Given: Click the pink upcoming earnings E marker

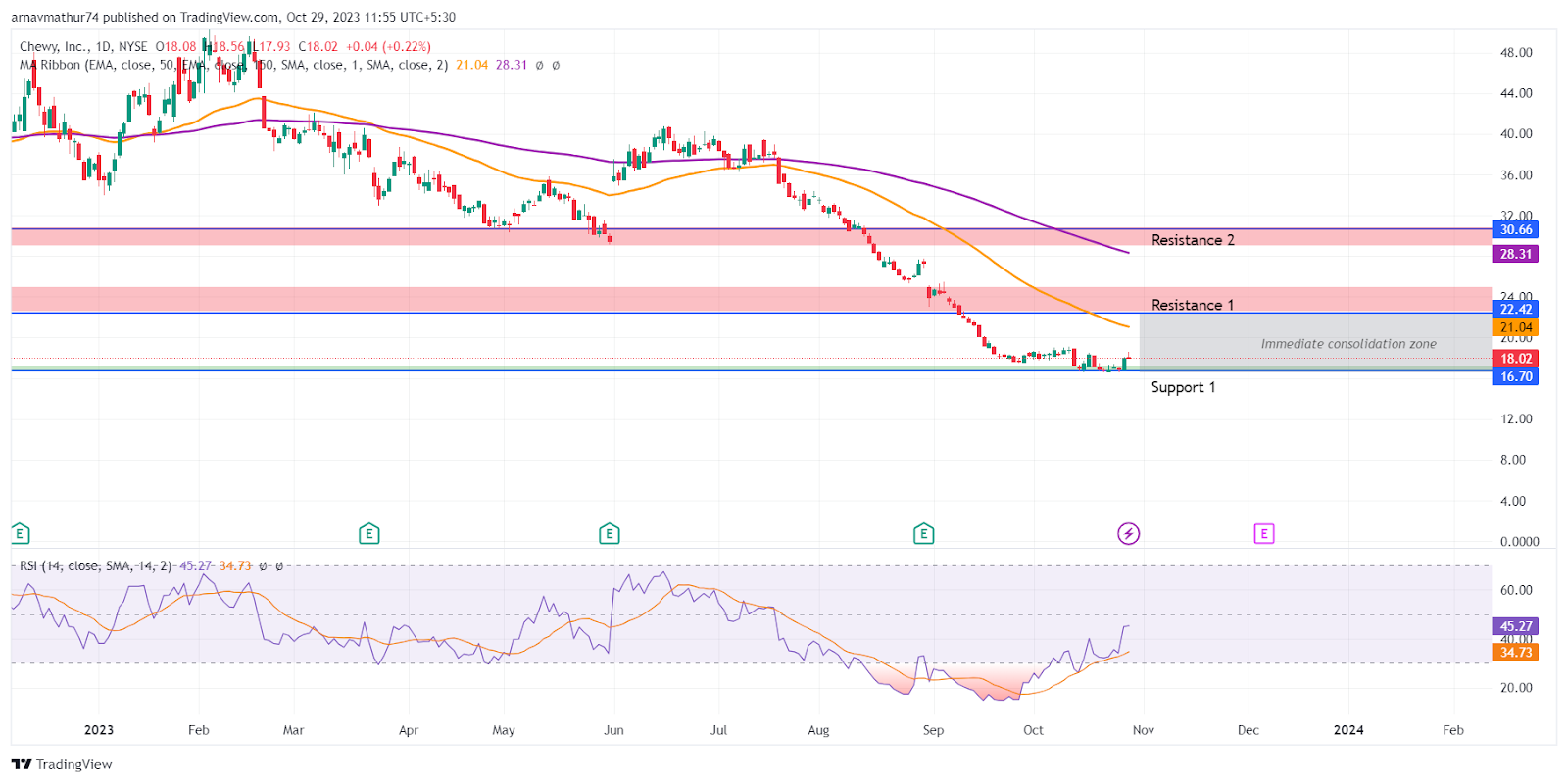Looking at the screenshot, I should 1264,534.
